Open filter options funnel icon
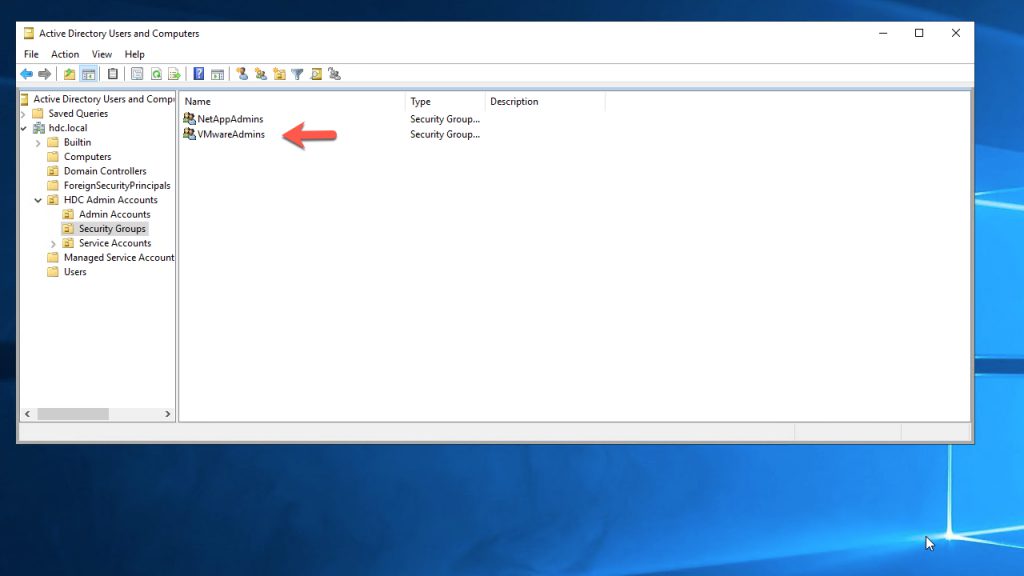The image size is (1024, 576). click(x=298, y=74)
